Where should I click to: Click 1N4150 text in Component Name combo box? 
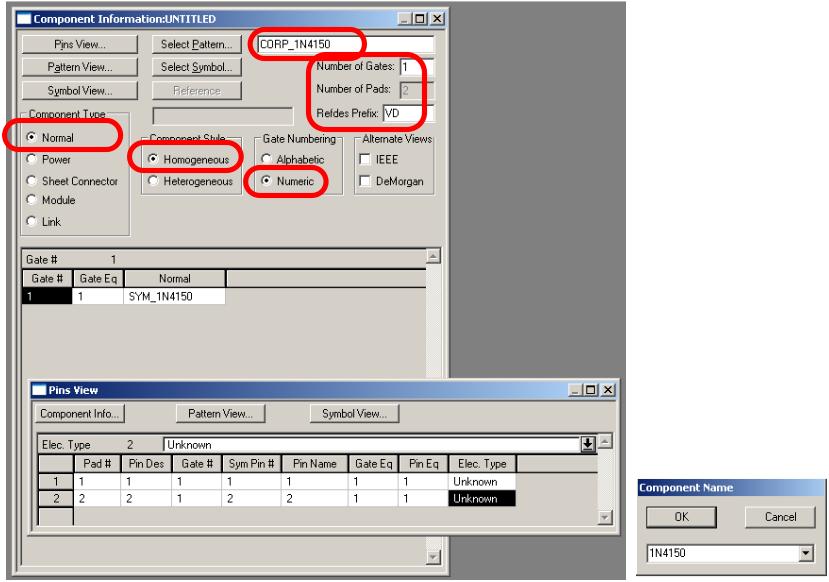(667, 553)
